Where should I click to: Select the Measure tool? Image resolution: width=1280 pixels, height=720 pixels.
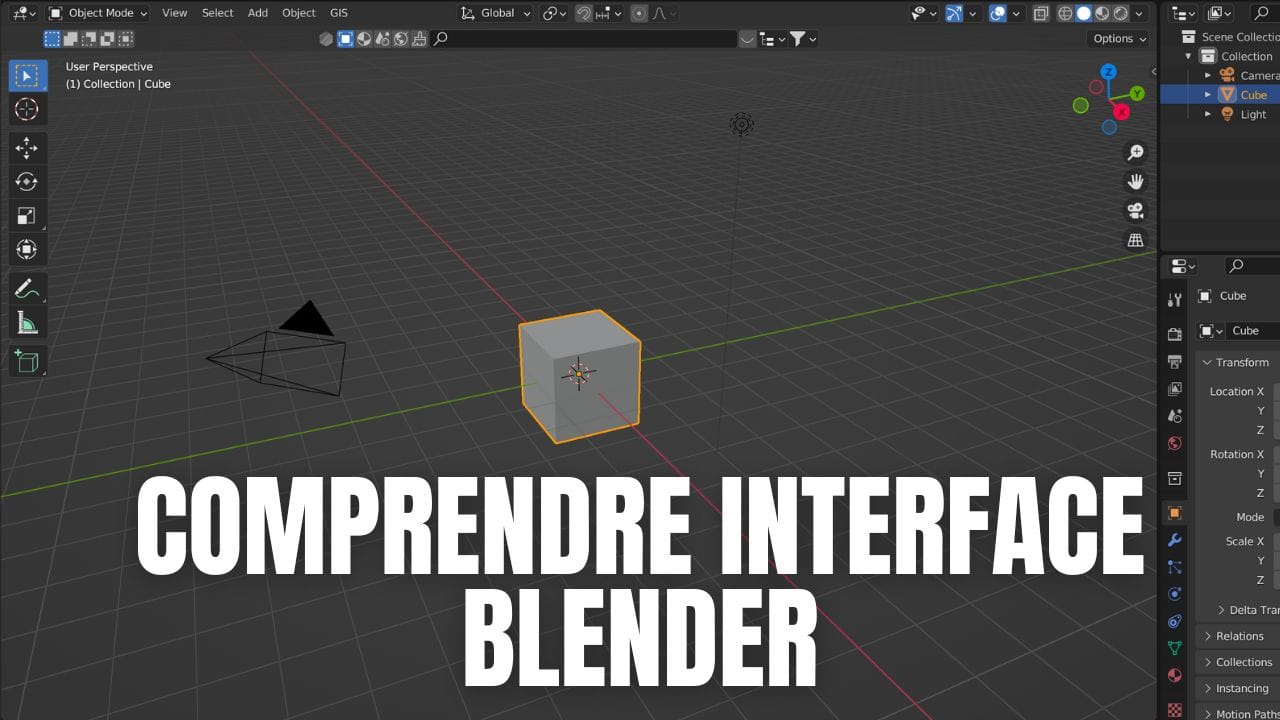point(27,323)
